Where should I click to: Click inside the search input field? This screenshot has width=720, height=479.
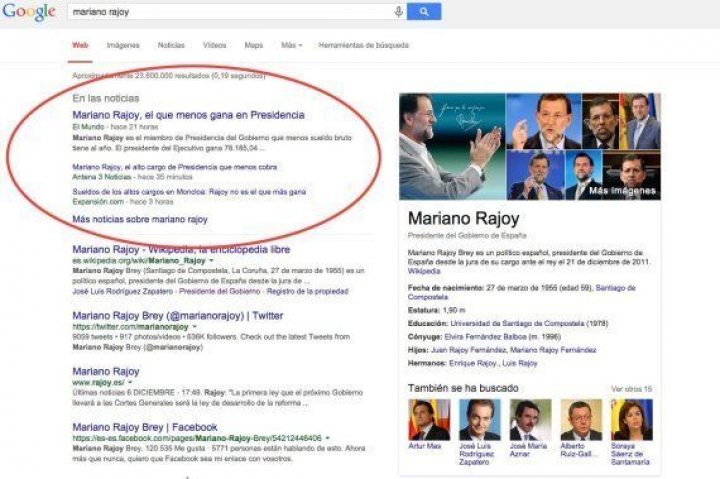230,12
